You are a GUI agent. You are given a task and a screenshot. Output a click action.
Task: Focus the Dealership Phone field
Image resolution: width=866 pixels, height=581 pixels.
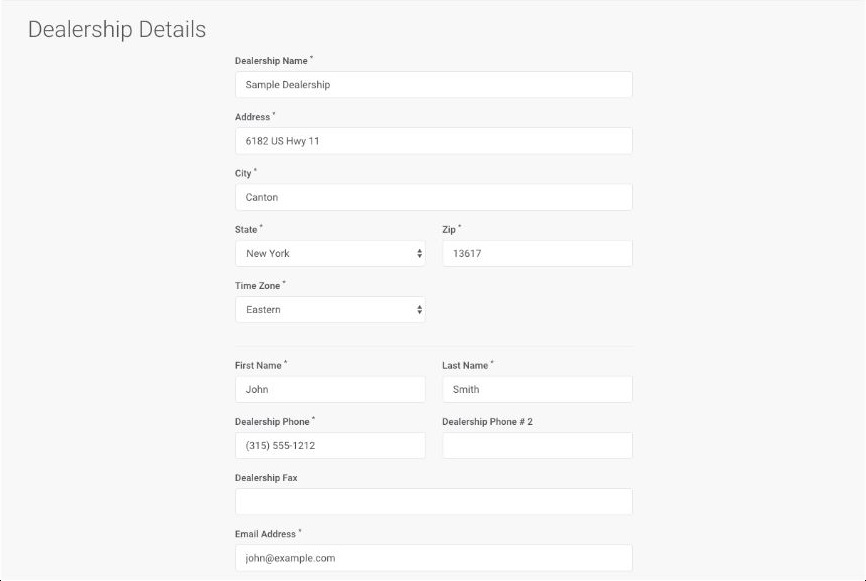(x=330, y=446)
